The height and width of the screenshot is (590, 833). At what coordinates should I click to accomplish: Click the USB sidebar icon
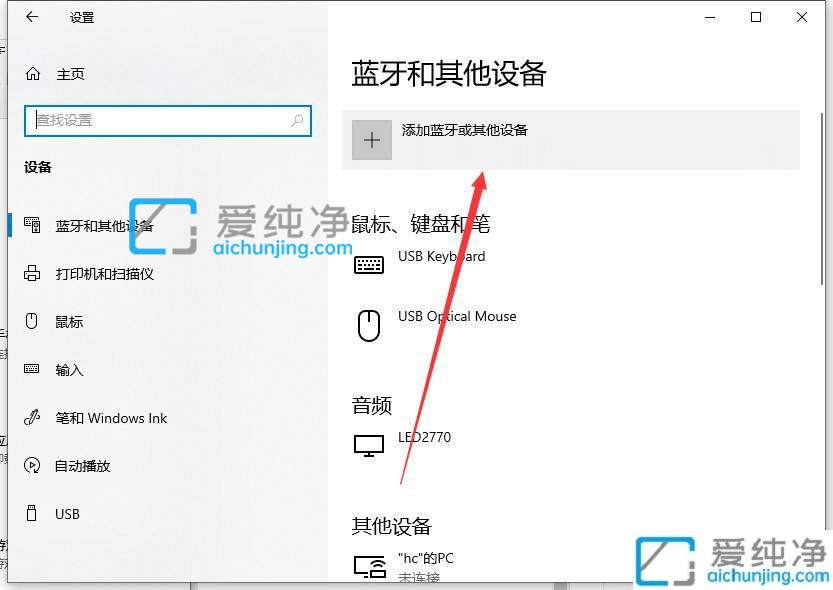pyautogui.click(x=33, y=514)
